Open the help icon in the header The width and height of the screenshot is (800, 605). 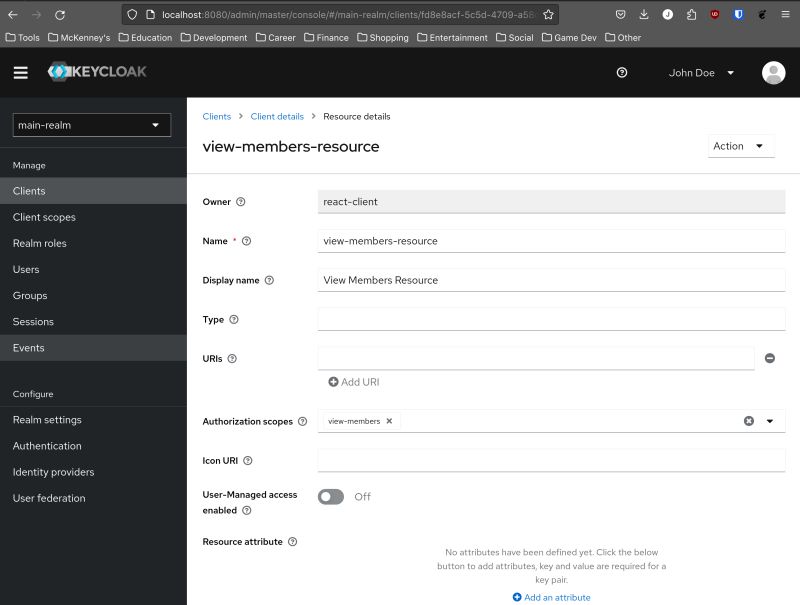click(621, 72)
